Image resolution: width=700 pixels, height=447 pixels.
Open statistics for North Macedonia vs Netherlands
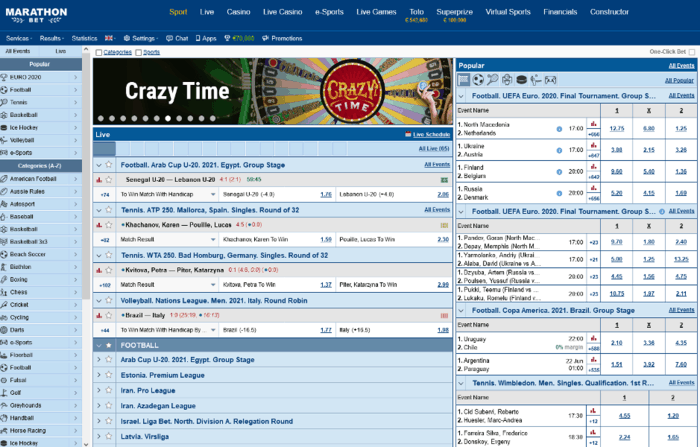point(593,124)
